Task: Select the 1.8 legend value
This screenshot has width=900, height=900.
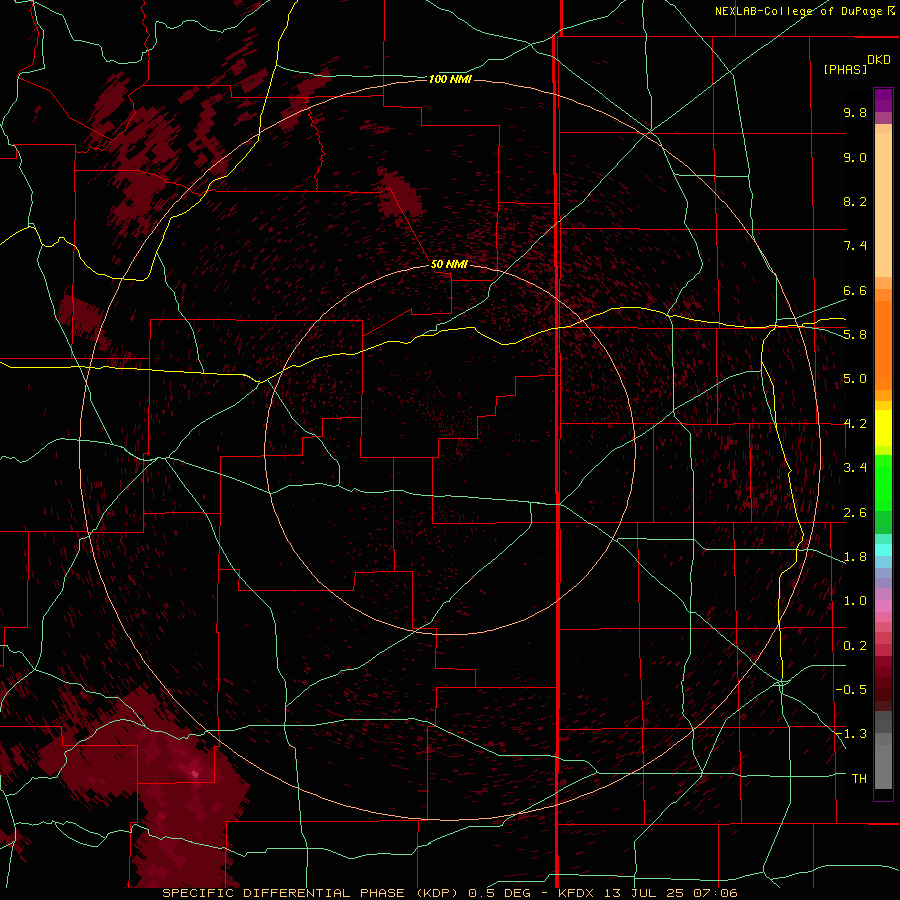Action: [855, 557]
